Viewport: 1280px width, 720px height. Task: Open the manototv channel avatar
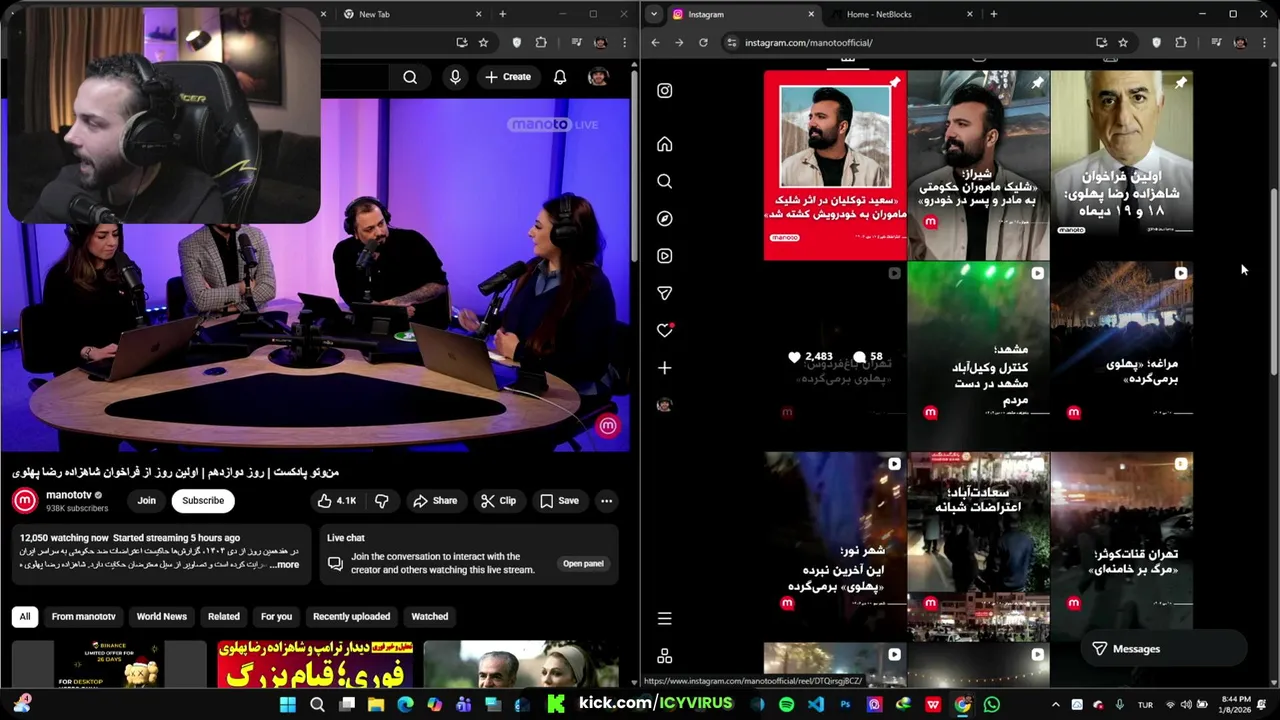point(25,501)
